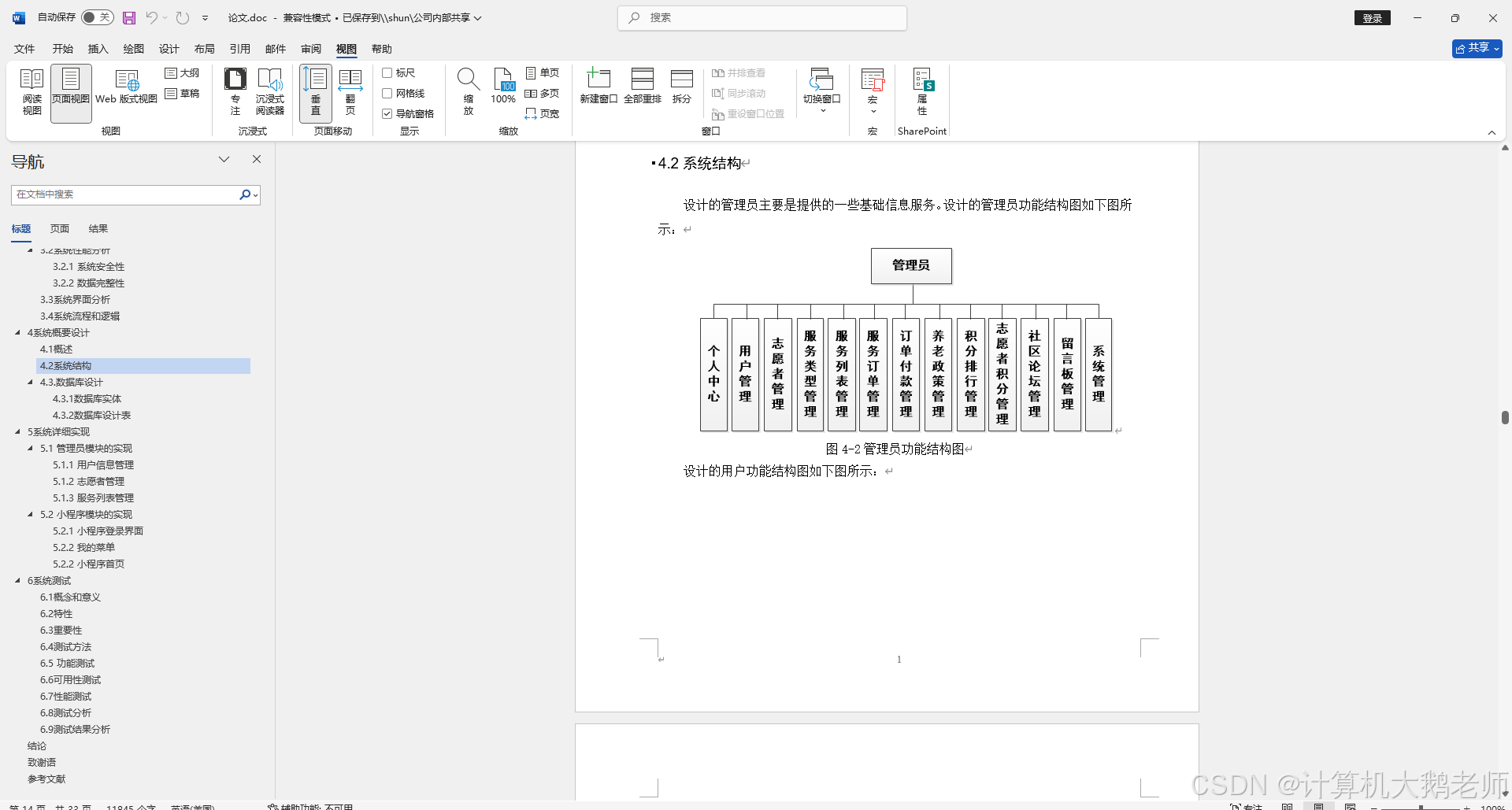Click the navigation pane search field
This screenshot has height=810, width=1512.
(x=126, y=194)
